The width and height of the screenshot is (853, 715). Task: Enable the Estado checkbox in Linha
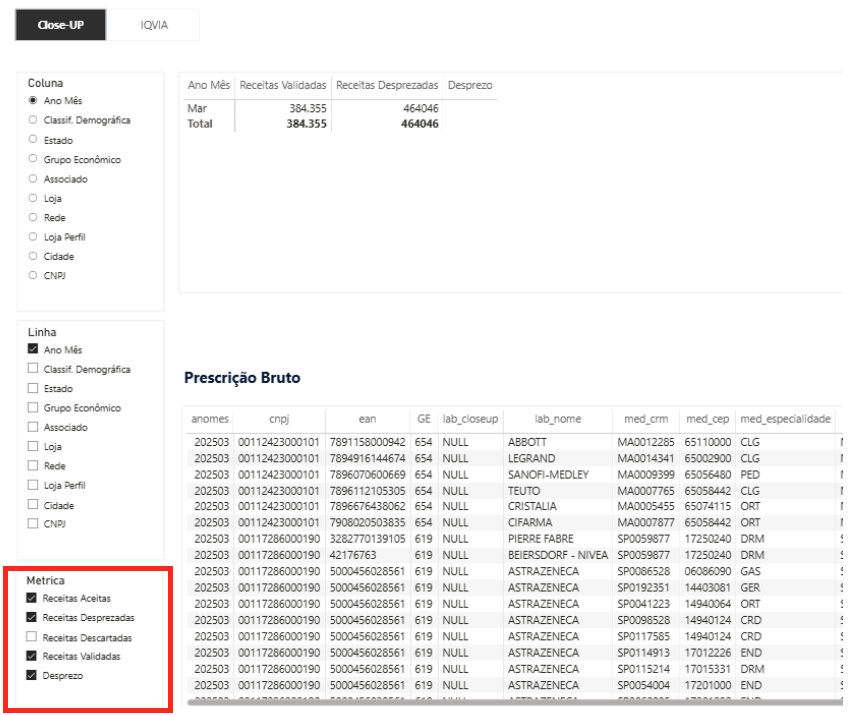coord(33,388)
